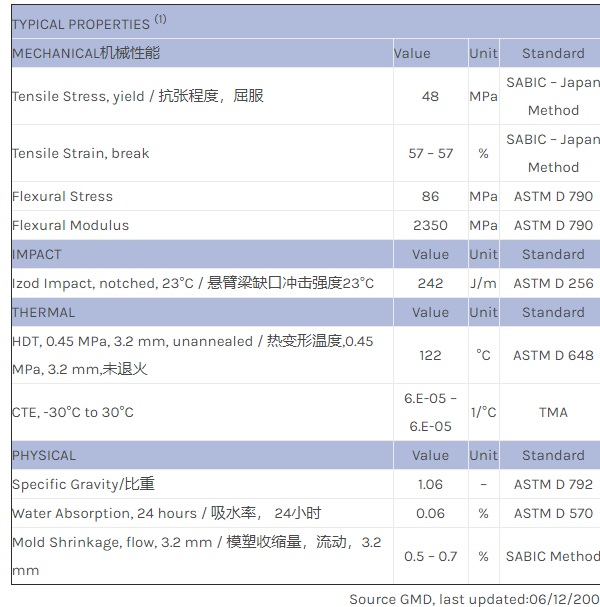The height and width of the screenshot is (607, 600).
Task: Click the ASTM D 570 standard cell
Action: 553,513
